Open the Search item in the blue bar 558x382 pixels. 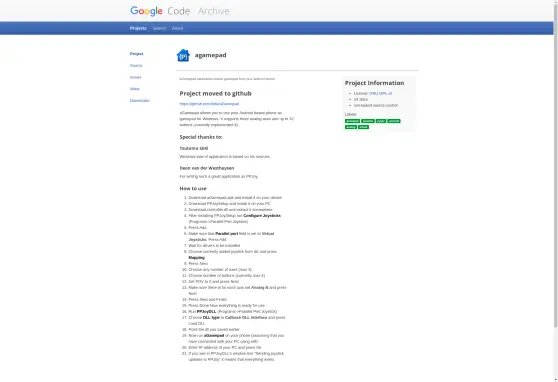tap(159, 28)
